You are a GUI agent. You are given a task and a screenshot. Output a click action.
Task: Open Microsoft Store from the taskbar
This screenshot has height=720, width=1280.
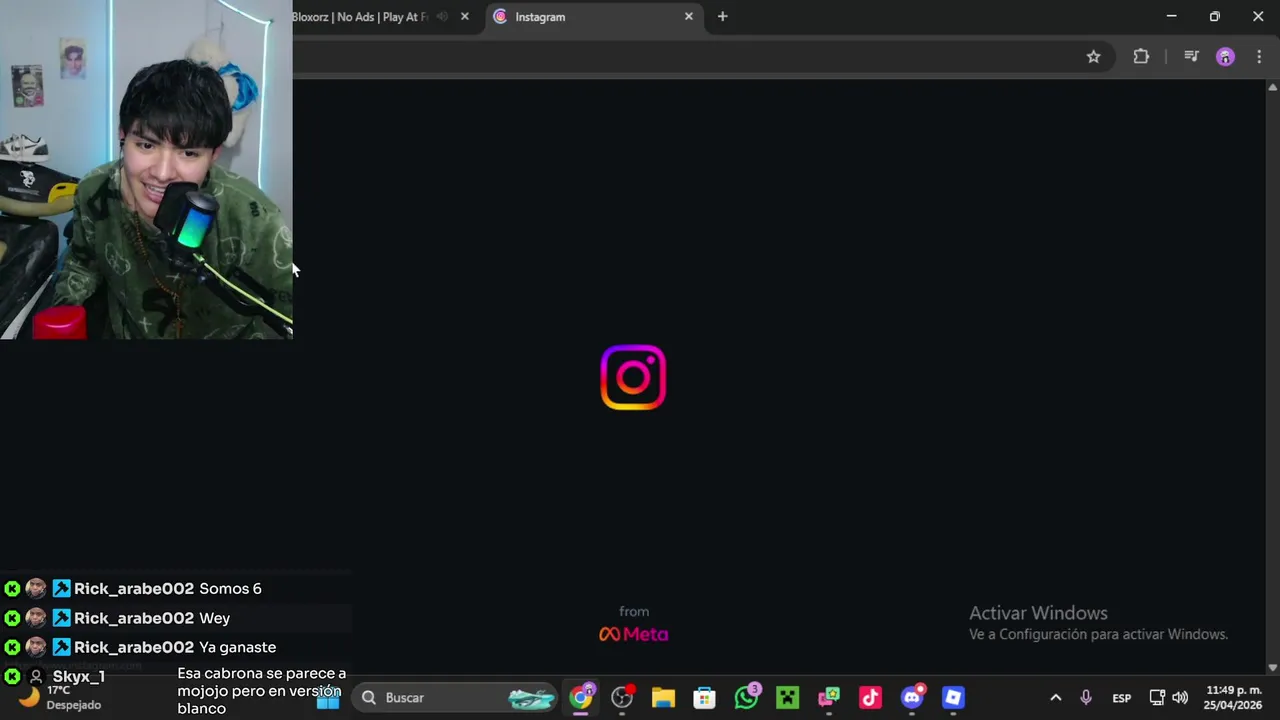pyautogui.click(x=704, y=697)
